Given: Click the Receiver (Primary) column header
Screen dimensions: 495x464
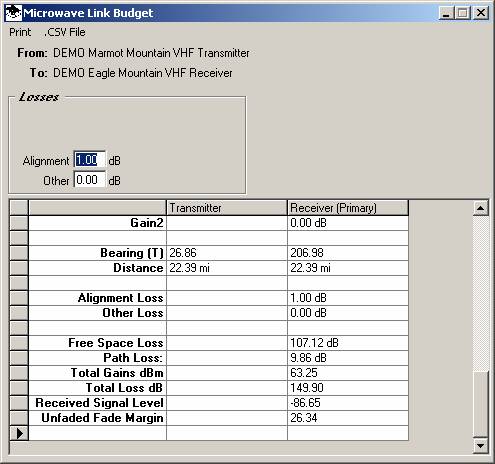Looking at the screenshot, I should click(348, 208).
